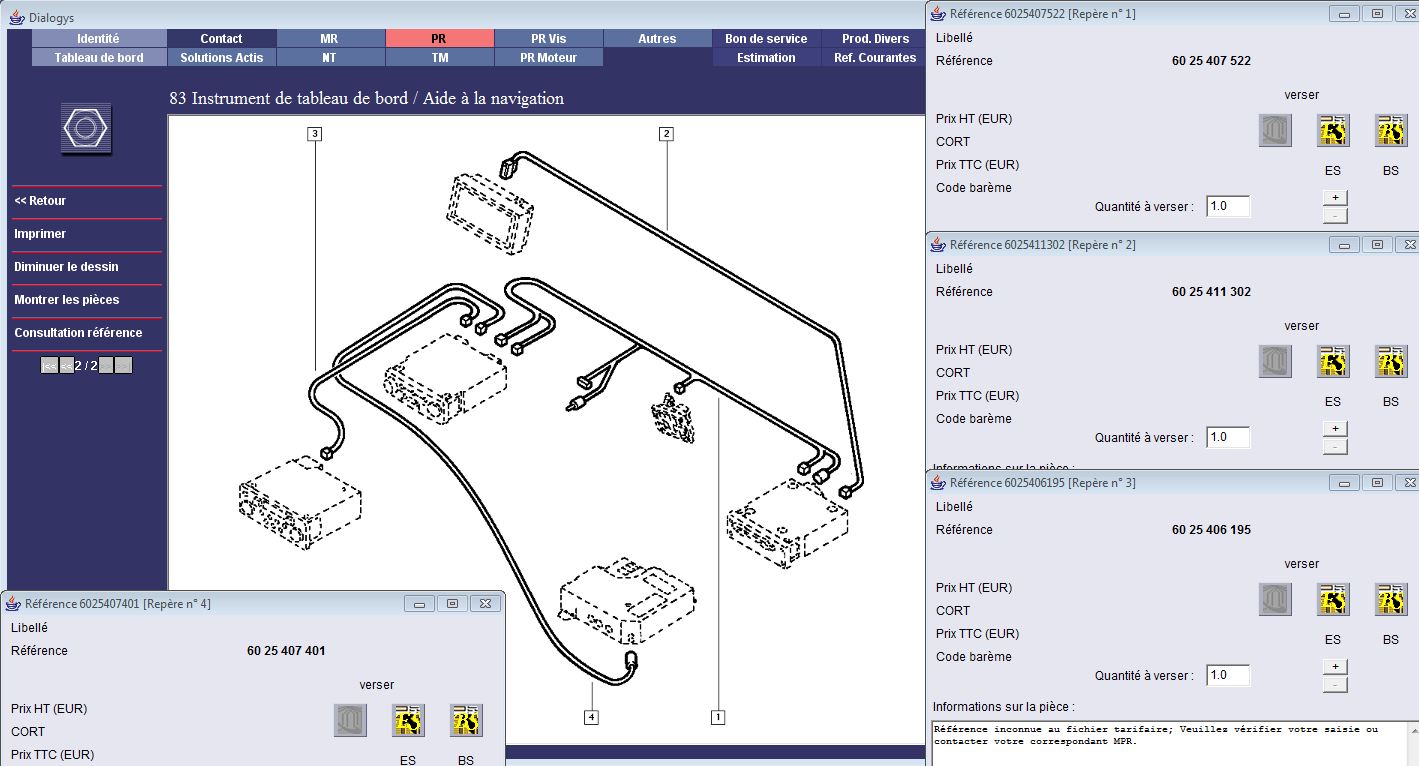Click reference 60 25 407 401 text
This screenshot has height=766, width=1419.
click(286, 651)
